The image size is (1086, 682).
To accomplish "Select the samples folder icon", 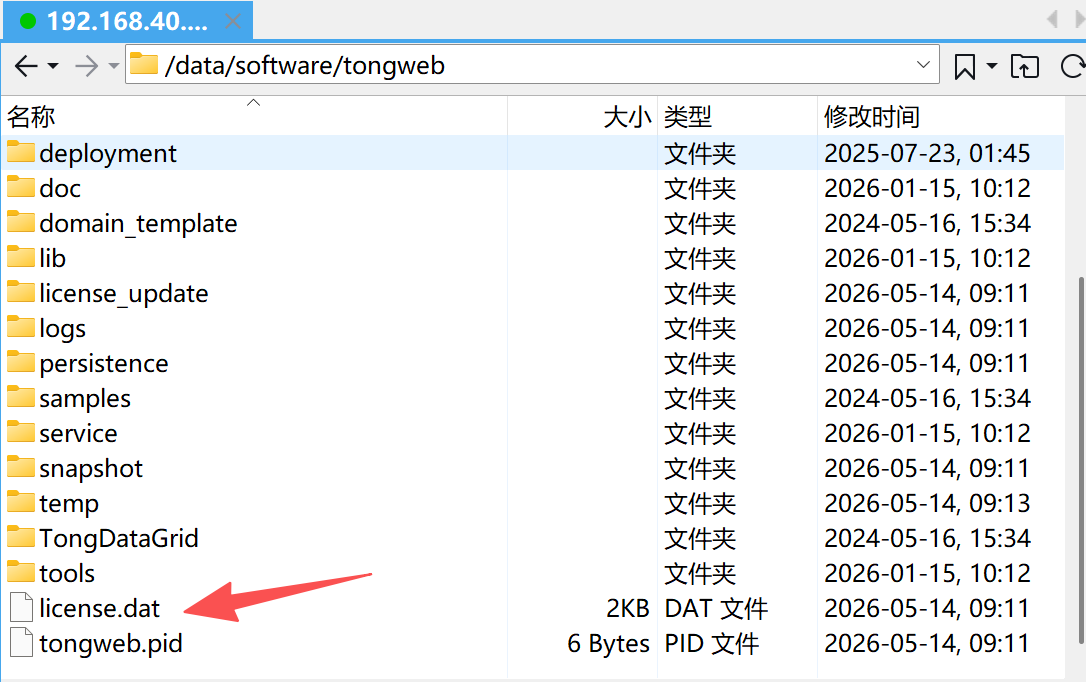I will coord(21,397).
